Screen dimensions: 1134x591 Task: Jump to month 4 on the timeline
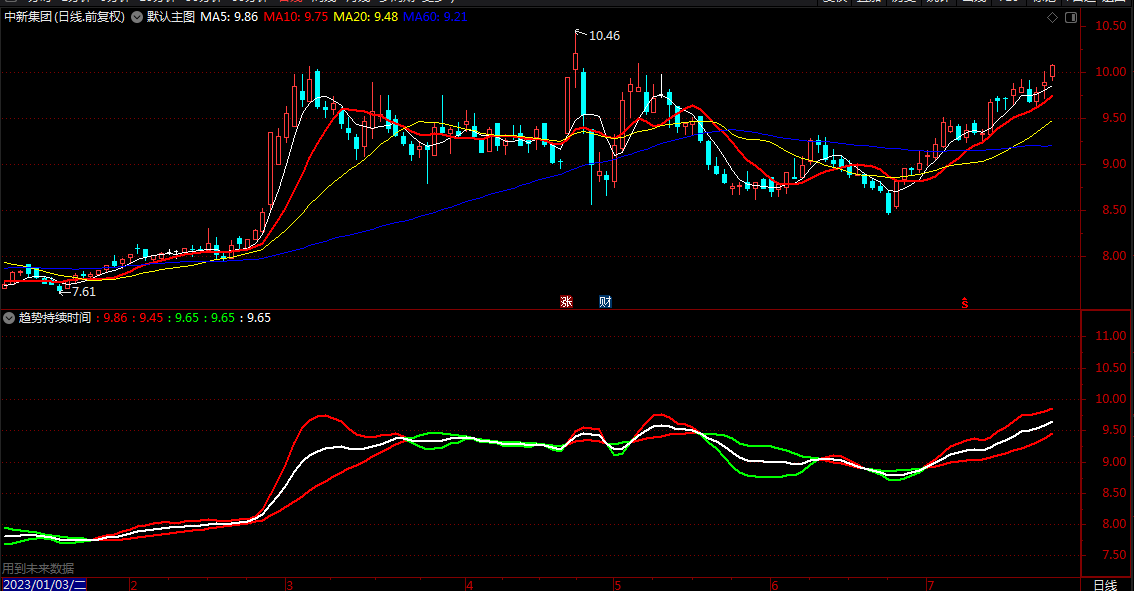point(469,584)
